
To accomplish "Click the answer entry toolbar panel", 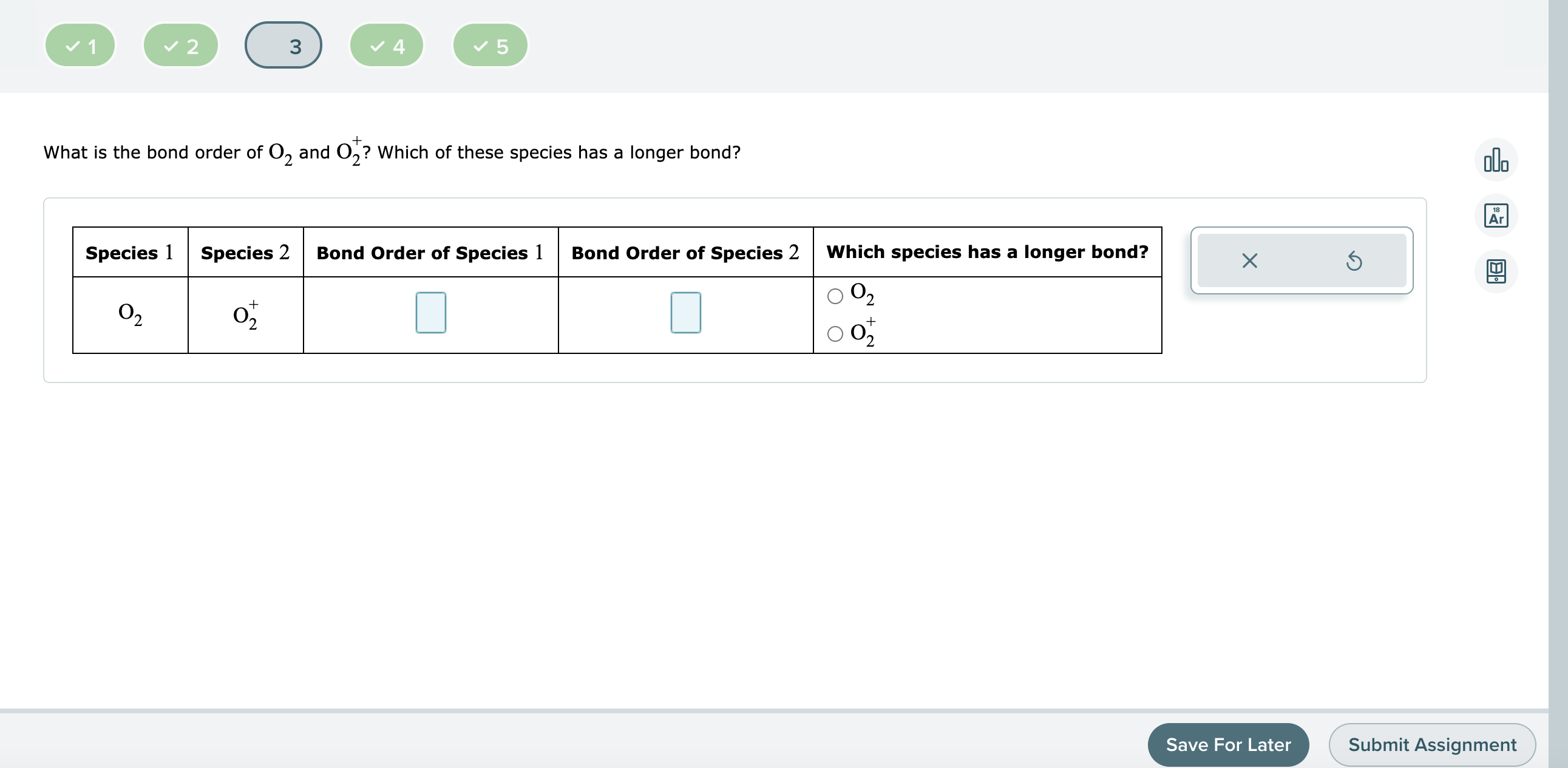I will (1302, 261).
